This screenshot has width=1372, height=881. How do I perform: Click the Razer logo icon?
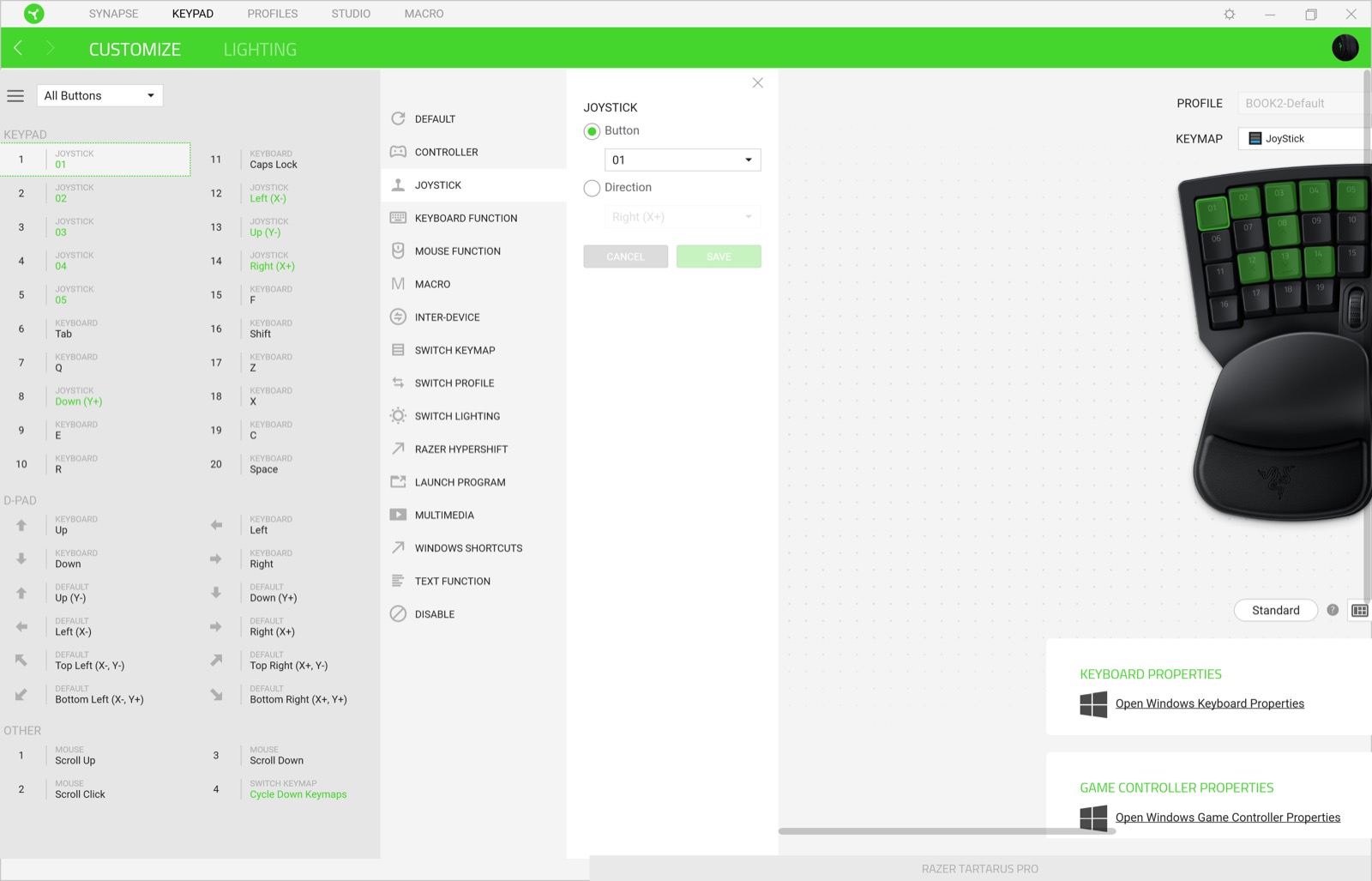33,14
